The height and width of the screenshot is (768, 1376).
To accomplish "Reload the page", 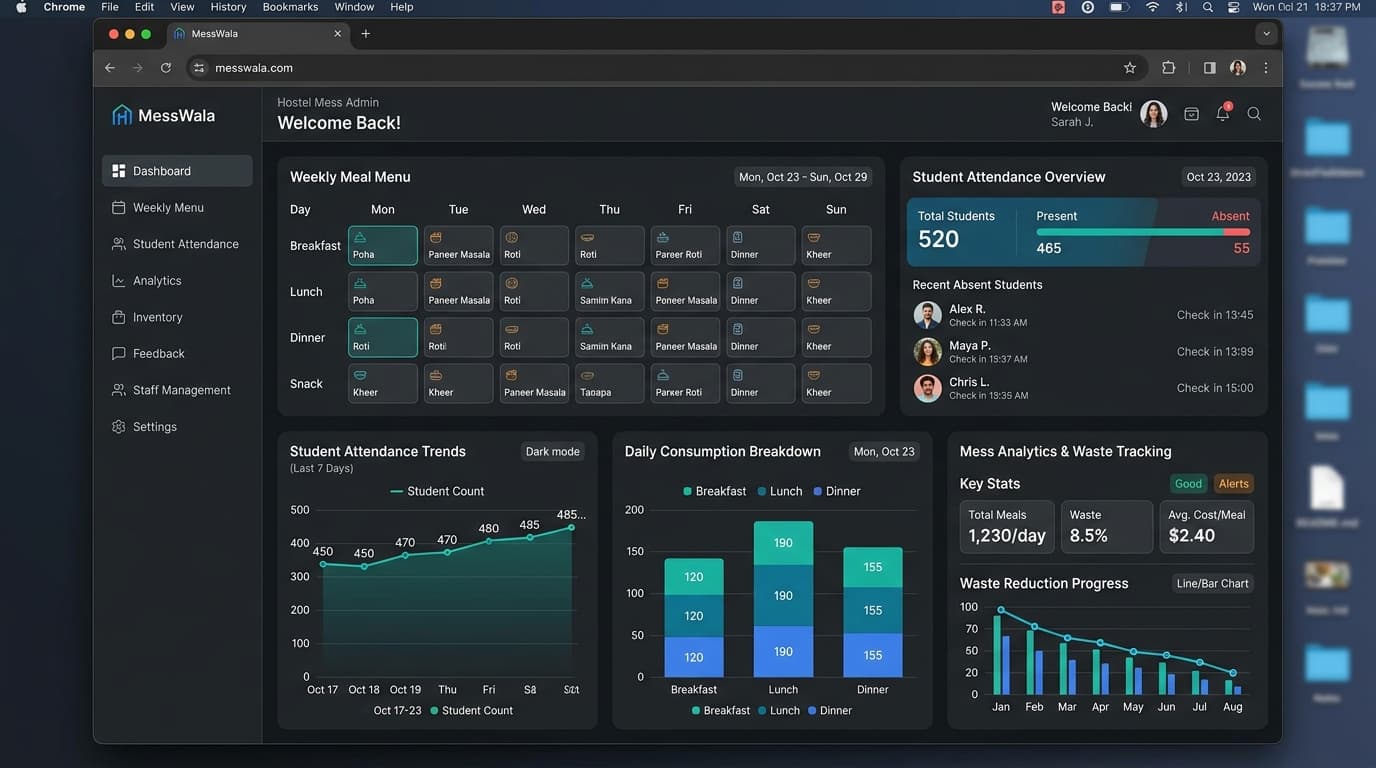I will pos(166,68).
